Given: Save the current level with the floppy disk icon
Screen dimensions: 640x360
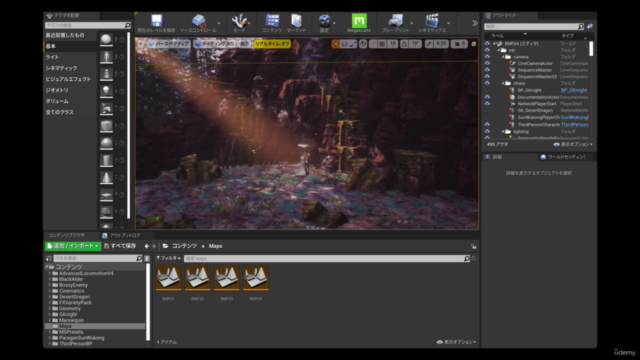Looking at the screenshot, I should click(156, 20).
